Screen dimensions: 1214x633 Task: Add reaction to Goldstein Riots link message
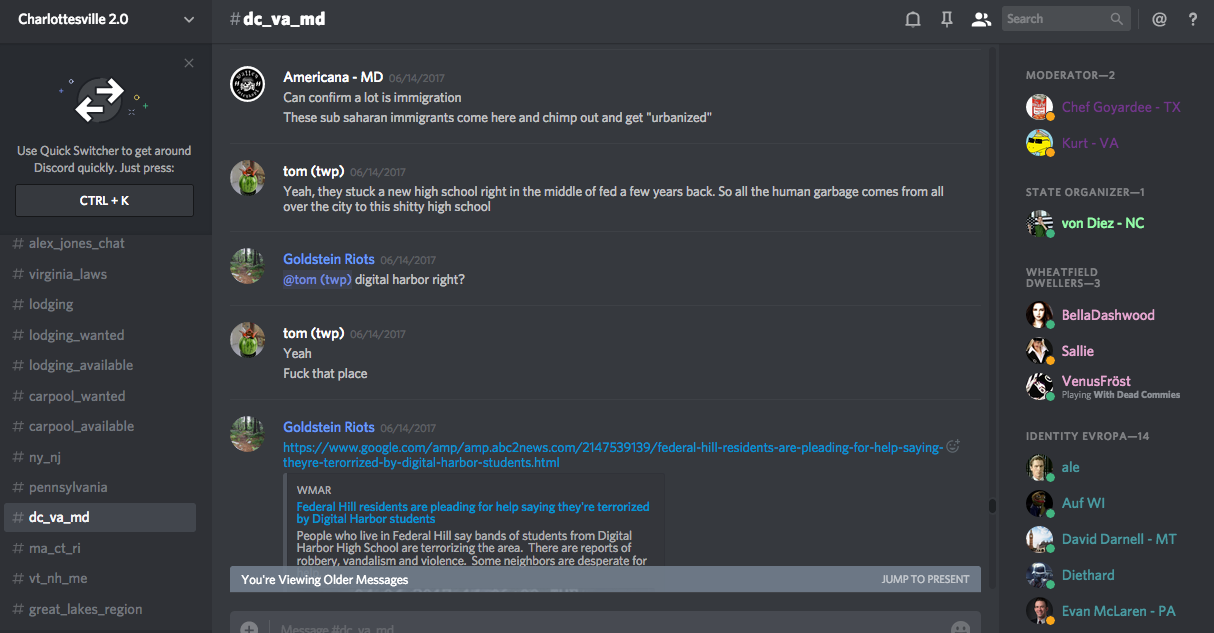point(953,447)
